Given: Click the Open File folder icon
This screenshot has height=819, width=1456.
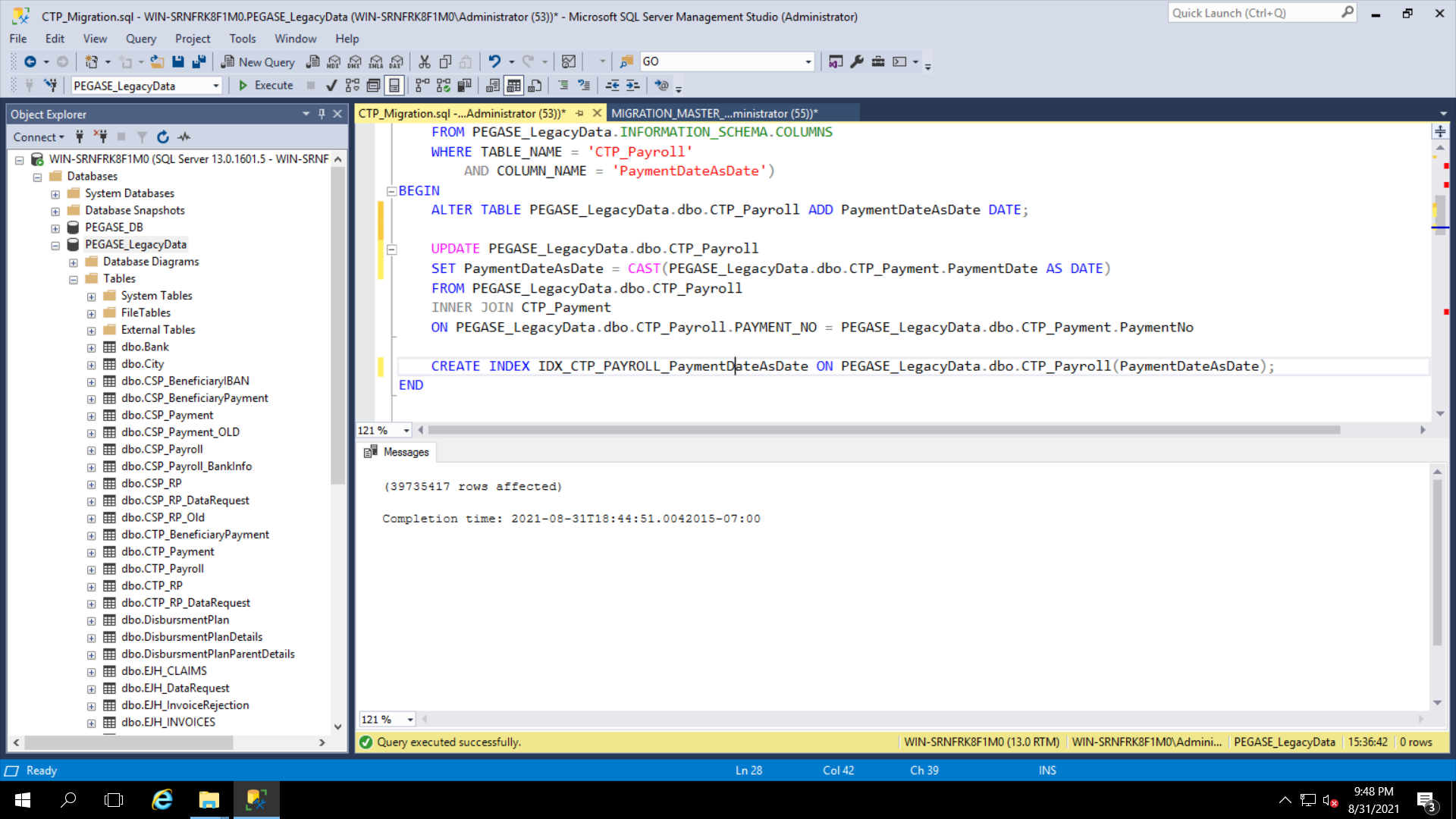Looking at the screenshot, I should [157, 62].
